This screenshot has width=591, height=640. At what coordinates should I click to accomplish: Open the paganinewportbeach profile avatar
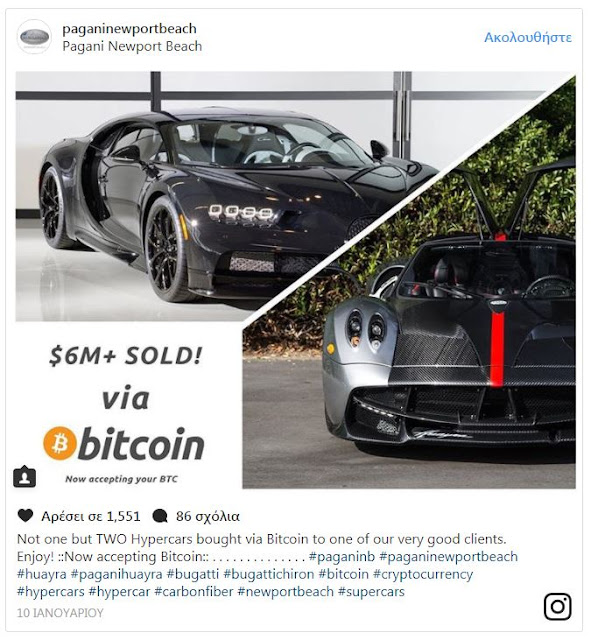[x=34, y=37]
